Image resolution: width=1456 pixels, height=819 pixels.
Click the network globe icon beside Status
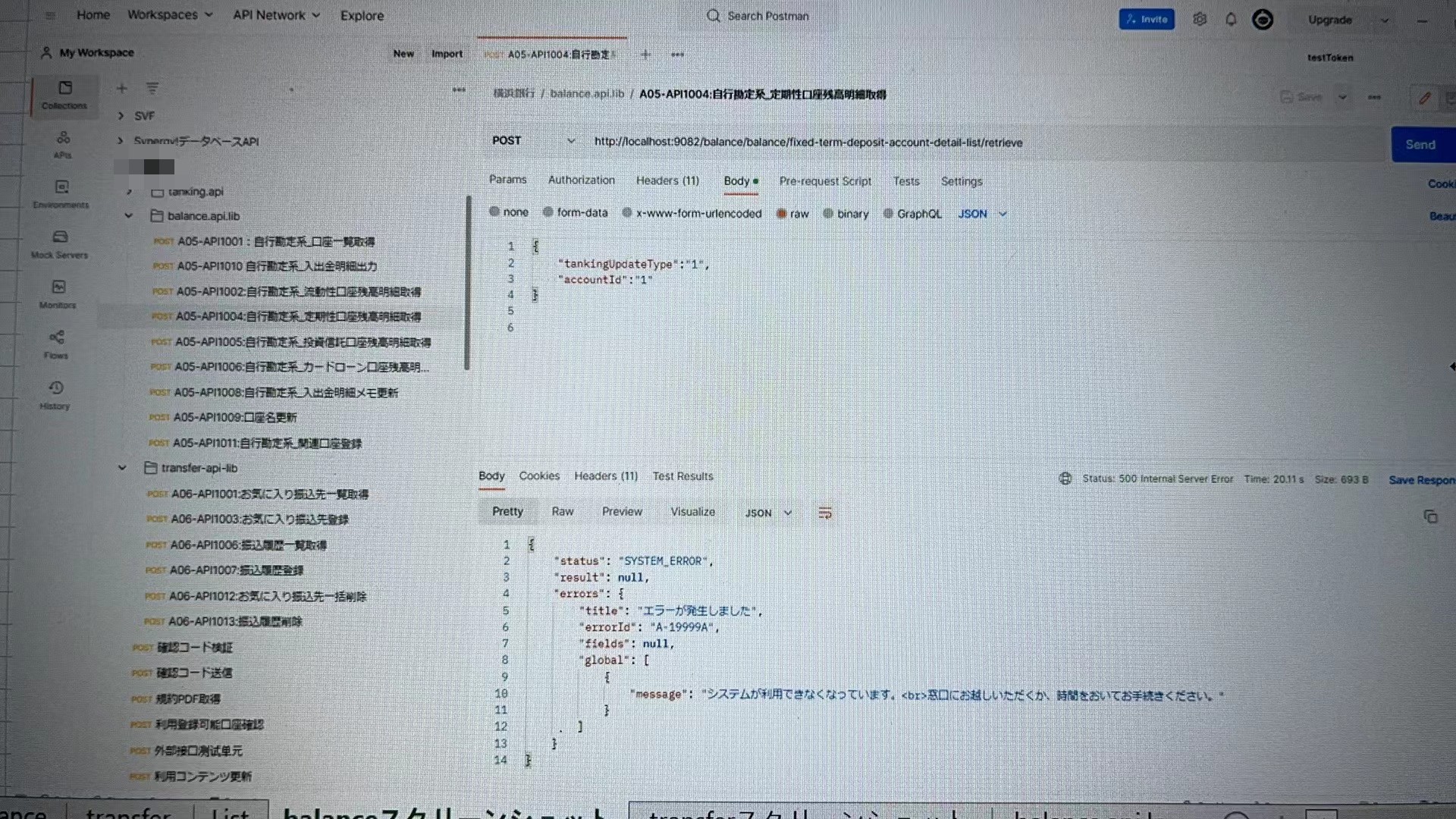coord(1065,479)
